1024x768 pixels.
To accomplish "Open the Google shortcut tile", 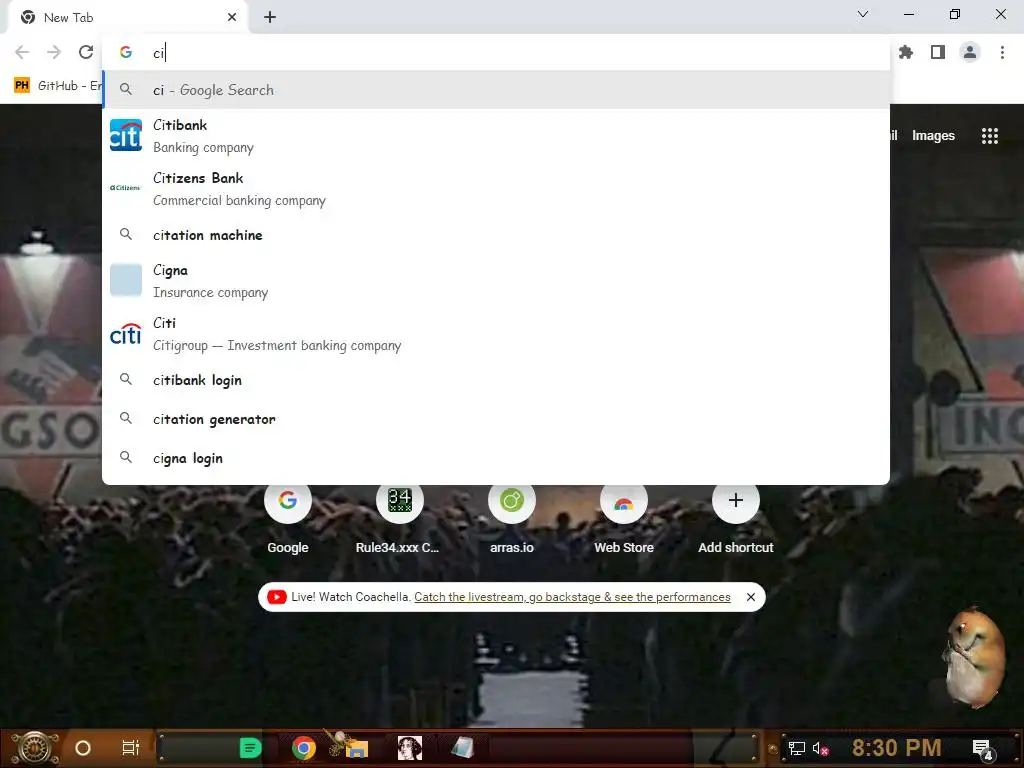I will tap(287, 519).
